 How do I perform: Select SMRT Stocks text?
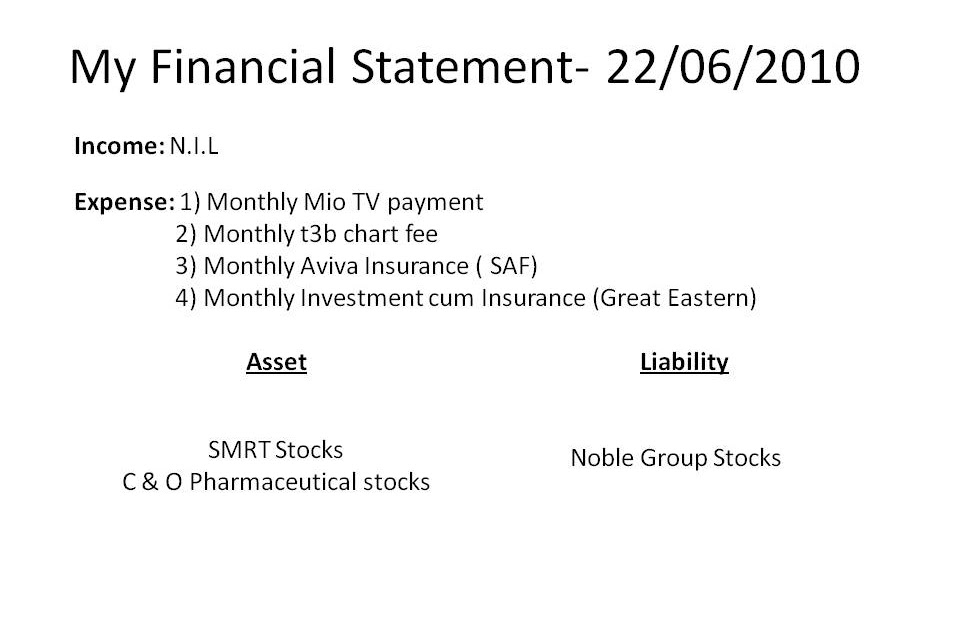coord(276,450)
